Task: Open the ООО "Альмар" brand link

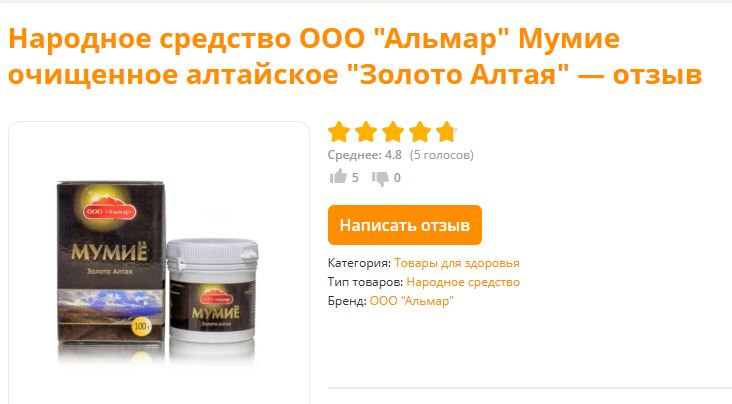Action: click(x=411, y=301)
